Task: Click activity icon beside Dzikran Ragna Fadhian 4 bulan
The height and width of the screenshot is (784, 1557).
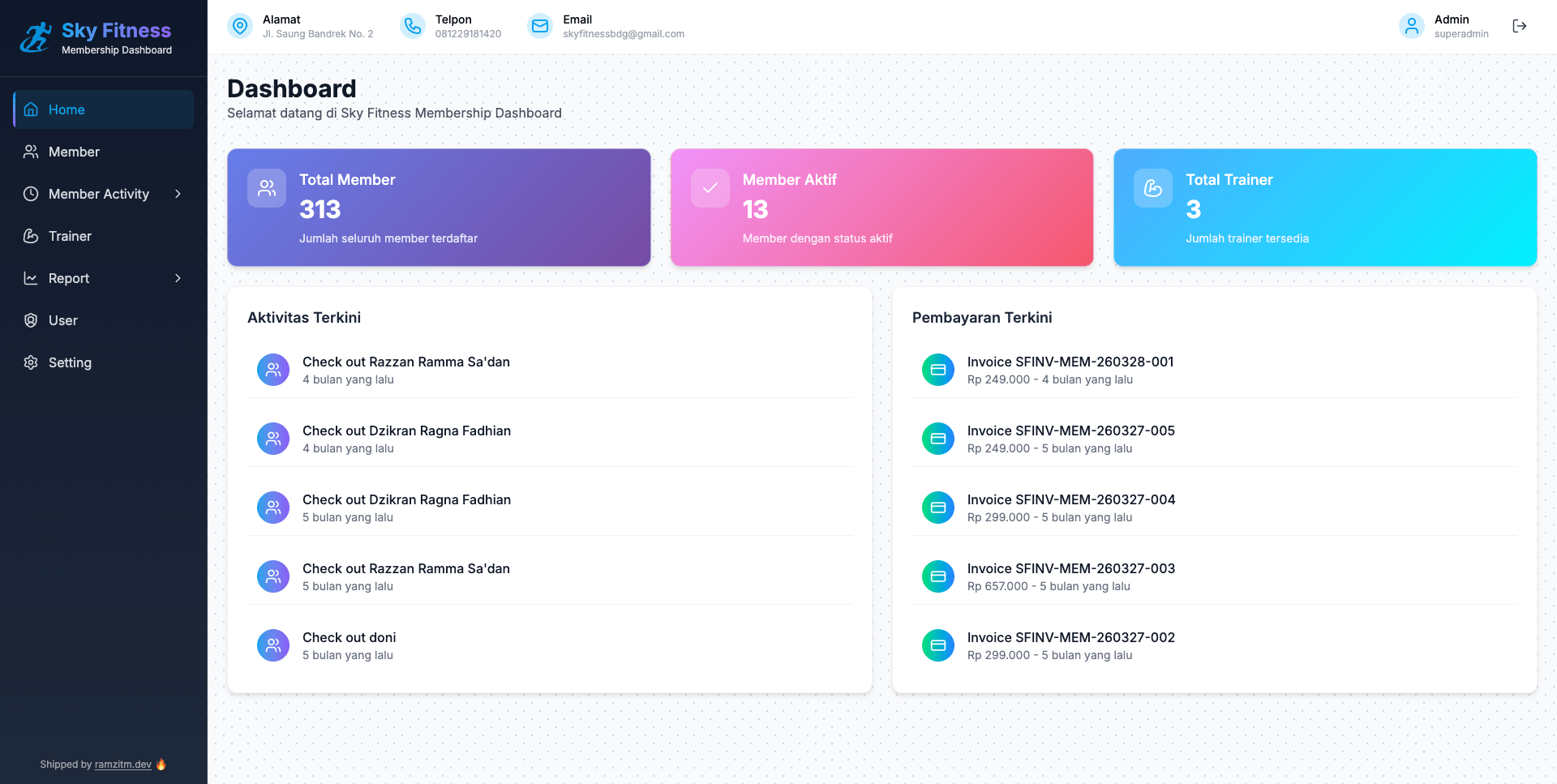Action: coord(273,439)
